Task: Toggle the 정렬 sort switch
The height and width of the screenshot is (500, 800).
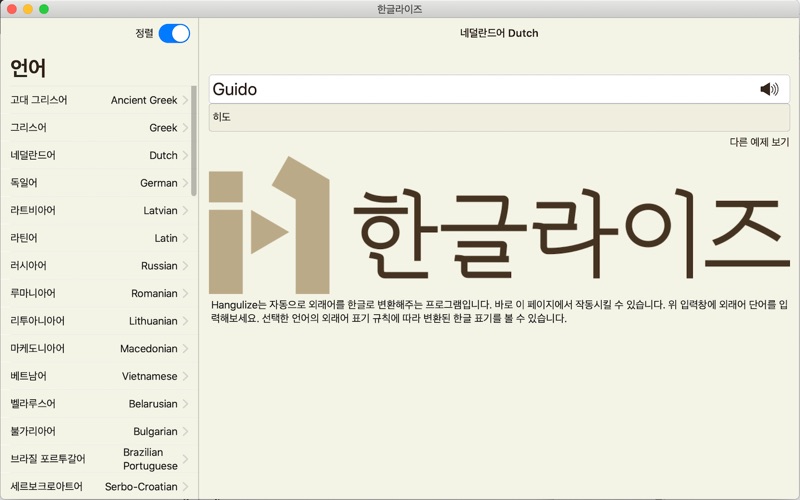Action: click(174, 34)
